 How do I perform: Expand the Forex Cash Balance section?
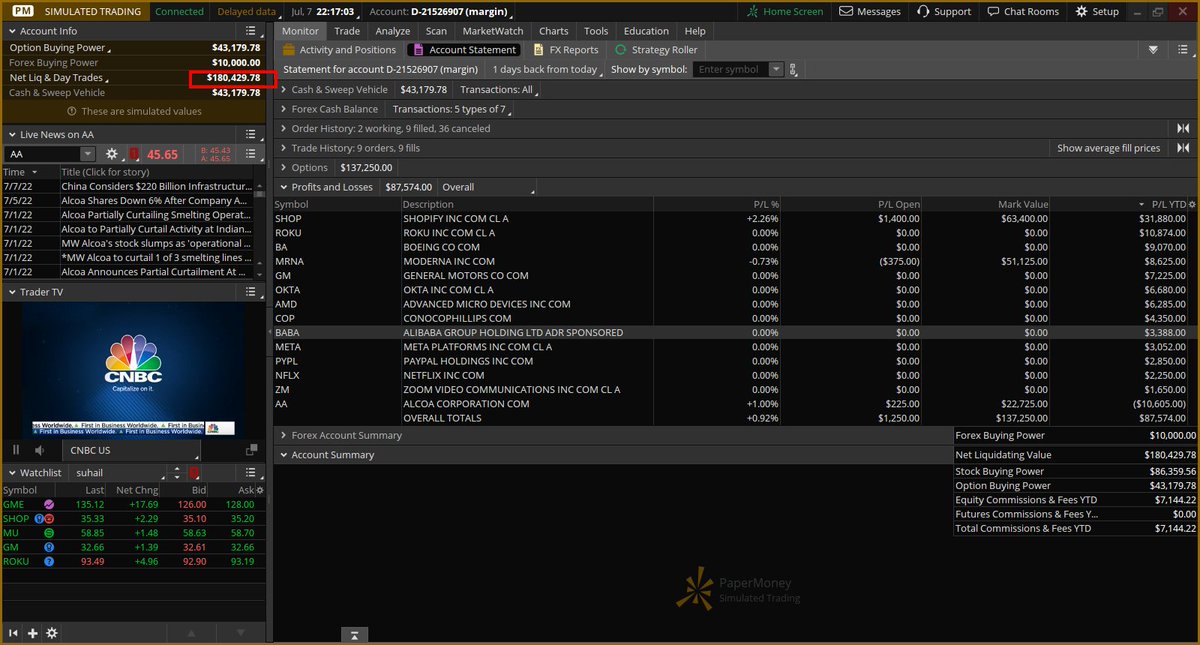coord(283,109)
